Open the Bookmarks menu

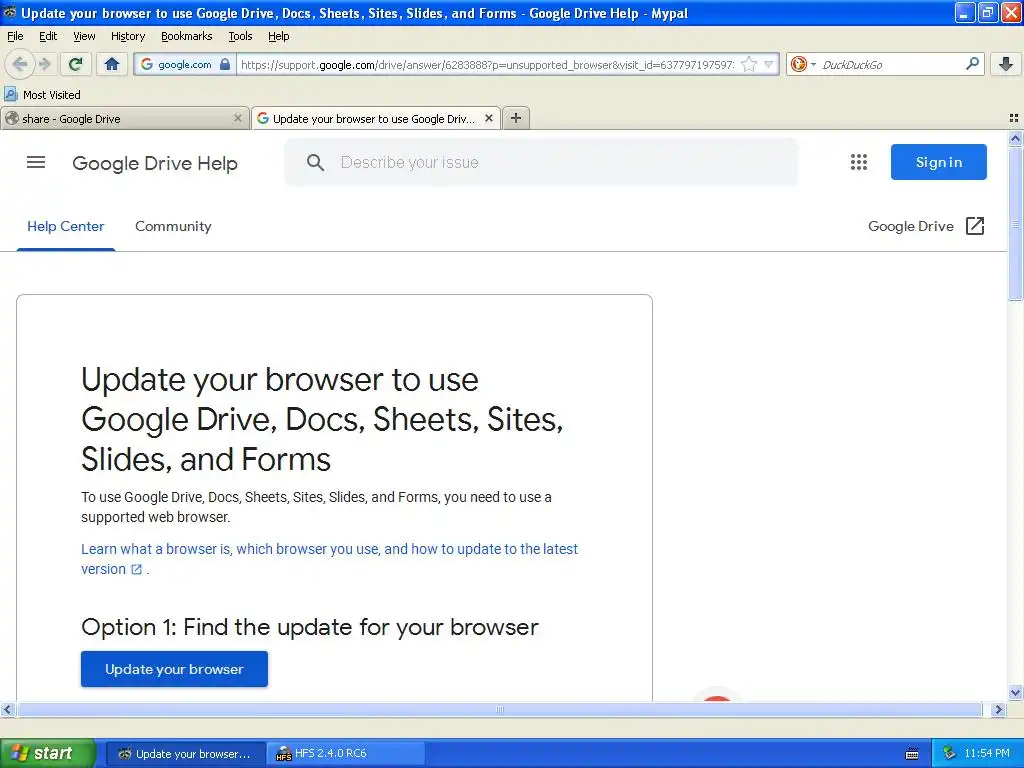click(187, 36)
